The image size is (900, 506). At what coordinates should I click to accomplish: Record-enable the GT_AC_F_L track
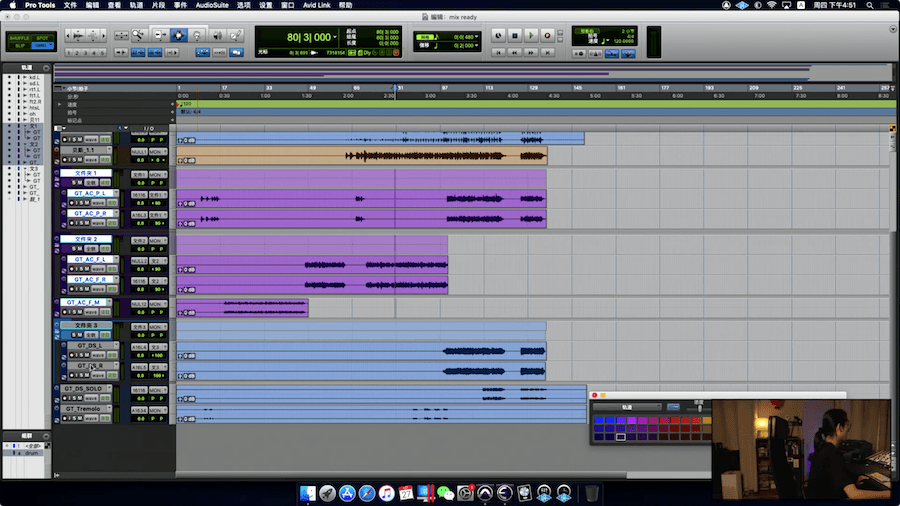click(x=72, y=268)
